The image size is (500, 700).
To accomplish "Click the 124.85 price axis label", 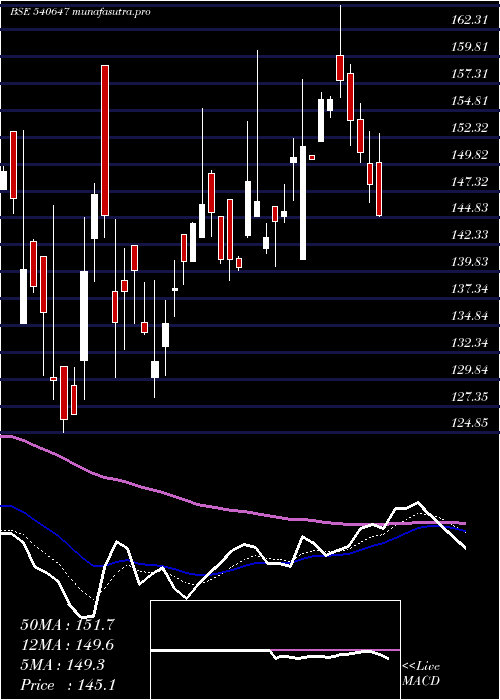I will click(x=471, y=422).
